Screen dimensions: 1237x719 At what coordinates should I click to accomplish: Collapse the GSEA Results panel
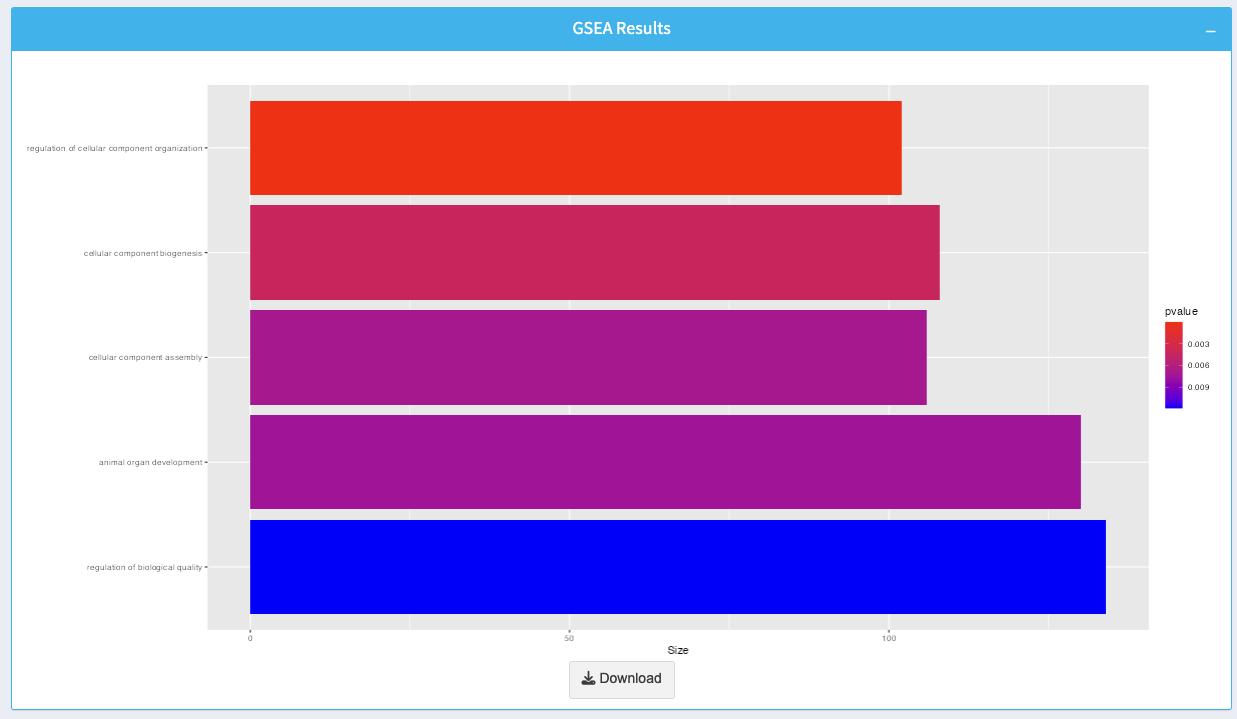point(1210,31)
